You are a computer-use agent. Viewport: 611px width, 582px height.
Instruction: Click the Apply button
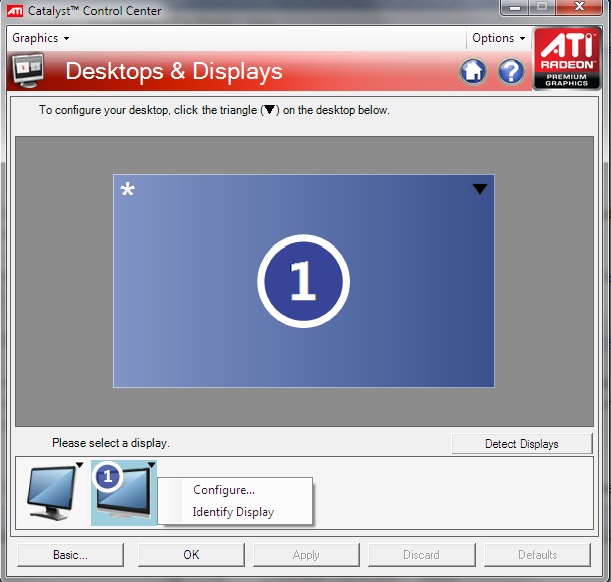(306, 555)
